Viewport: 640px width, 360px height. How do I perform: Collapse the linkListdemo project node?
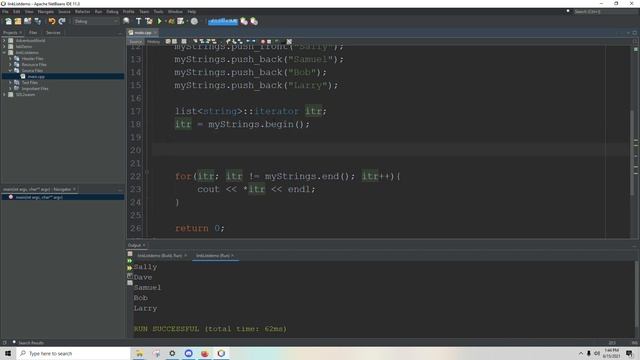point(4,53)
